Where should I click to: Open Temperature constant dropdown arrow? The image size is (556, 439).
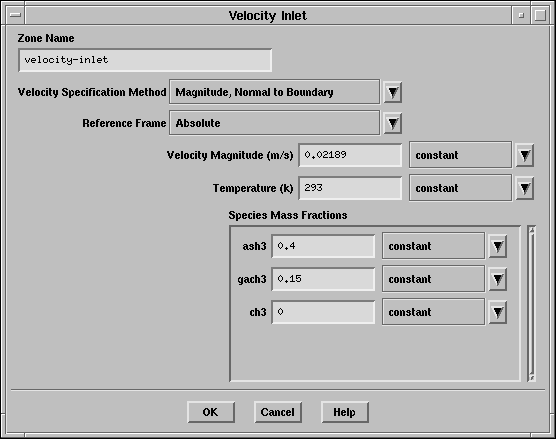pyautogui.click(x=524, y=188)
